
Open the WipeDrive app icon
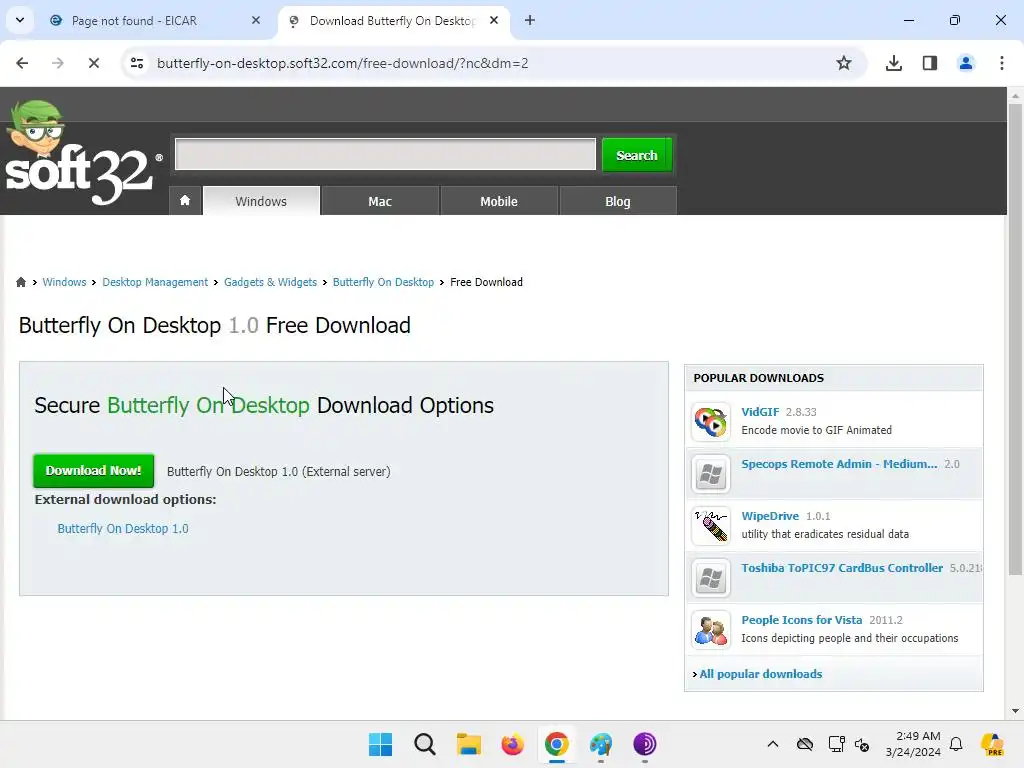point(711,526)
